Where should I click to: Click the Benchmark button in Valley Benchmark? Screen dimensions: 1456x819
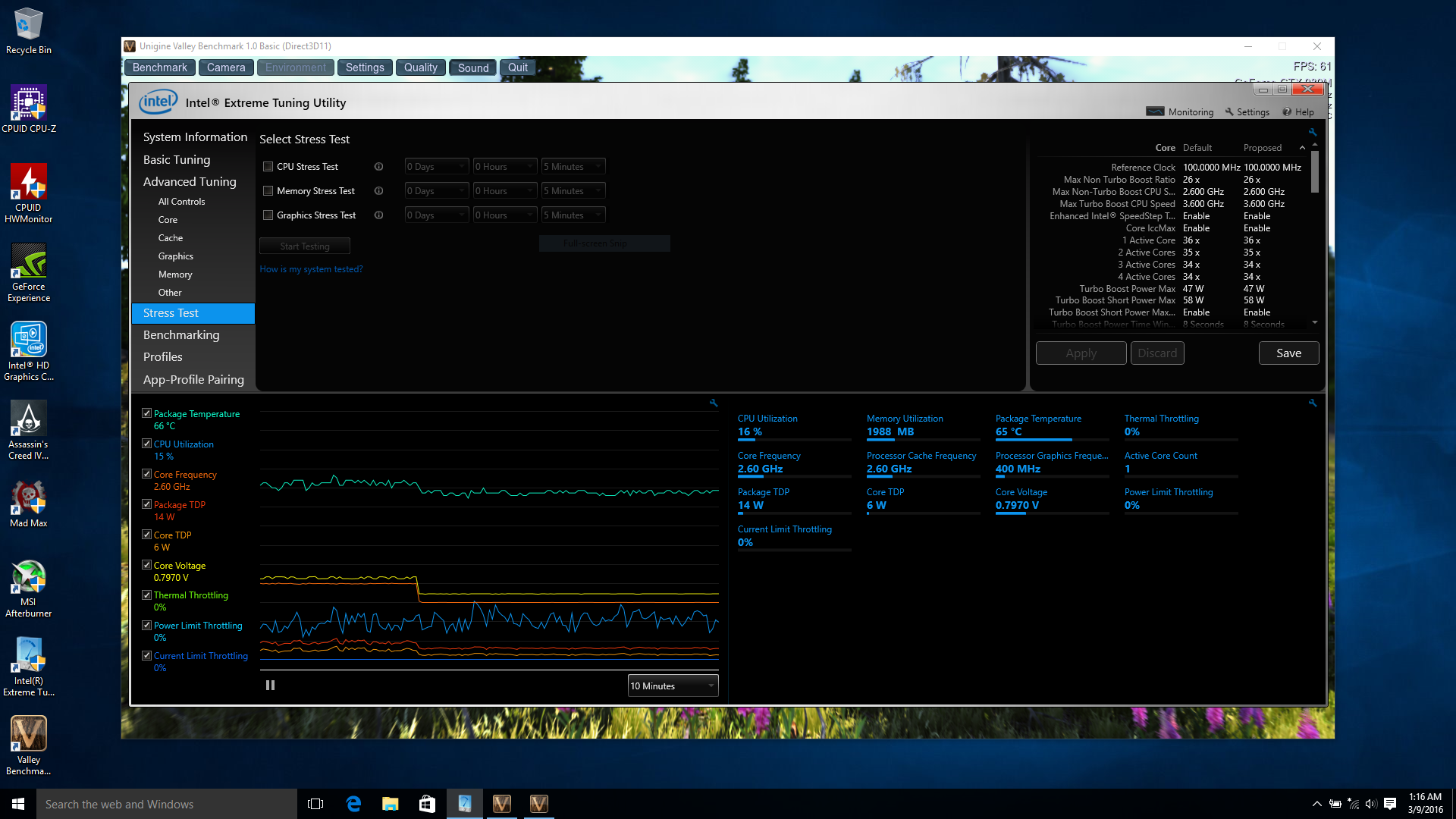pyautogui.click(x=159, y=67)
